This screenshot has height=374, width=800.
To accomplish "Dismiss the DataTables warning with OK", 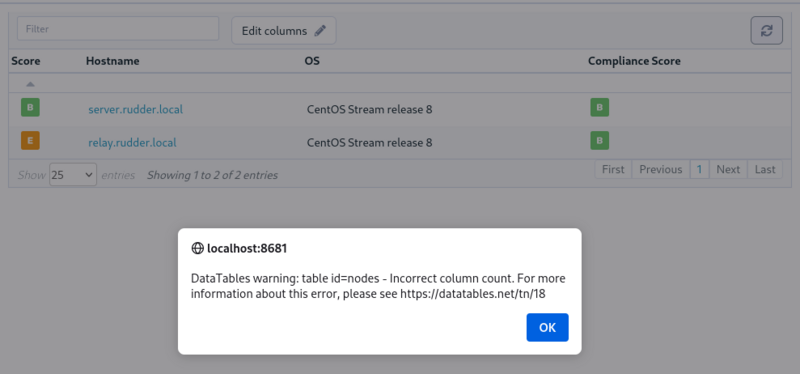I will point(547,328).
